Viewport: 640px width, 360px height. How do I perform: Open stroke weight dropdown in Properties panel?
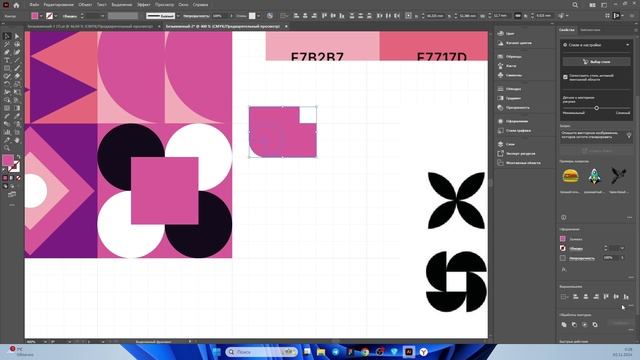pyautogui.click(x=622, y=248)
